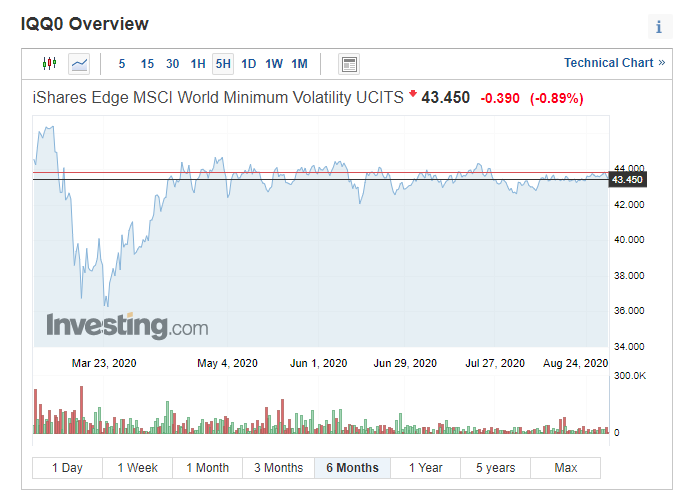Set chart interval to 5 minutes

tap(122, 64)
